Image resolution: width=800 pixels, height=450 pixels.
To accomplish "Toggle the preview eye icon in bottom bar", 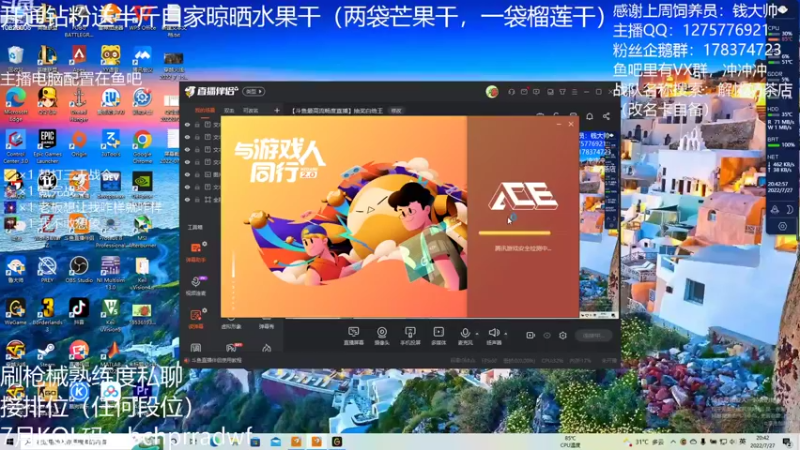I will coord(547,335).
